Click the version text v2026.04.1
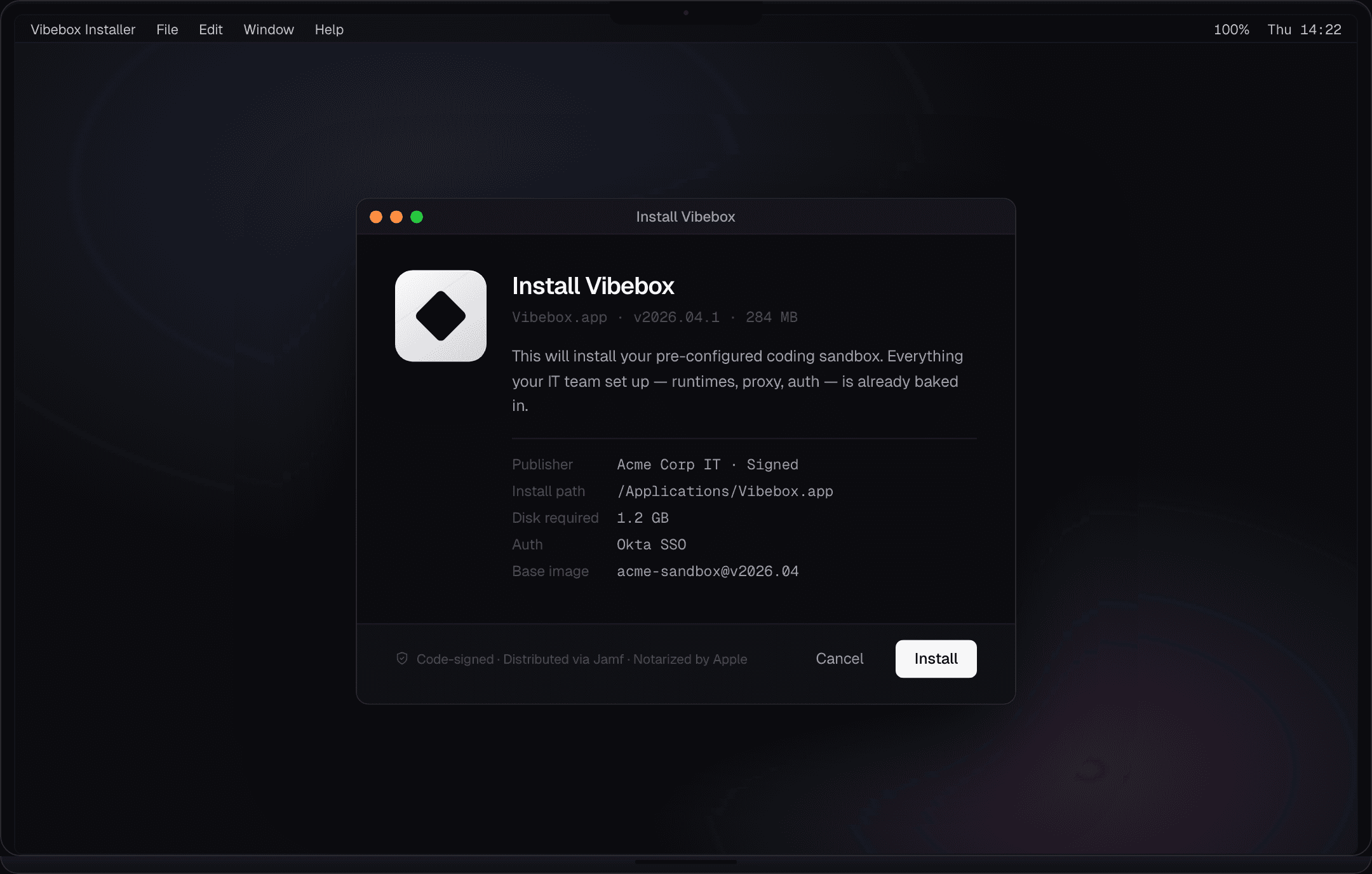The image size is (1372, 874). pyautogui.click(x=676, y=317)
